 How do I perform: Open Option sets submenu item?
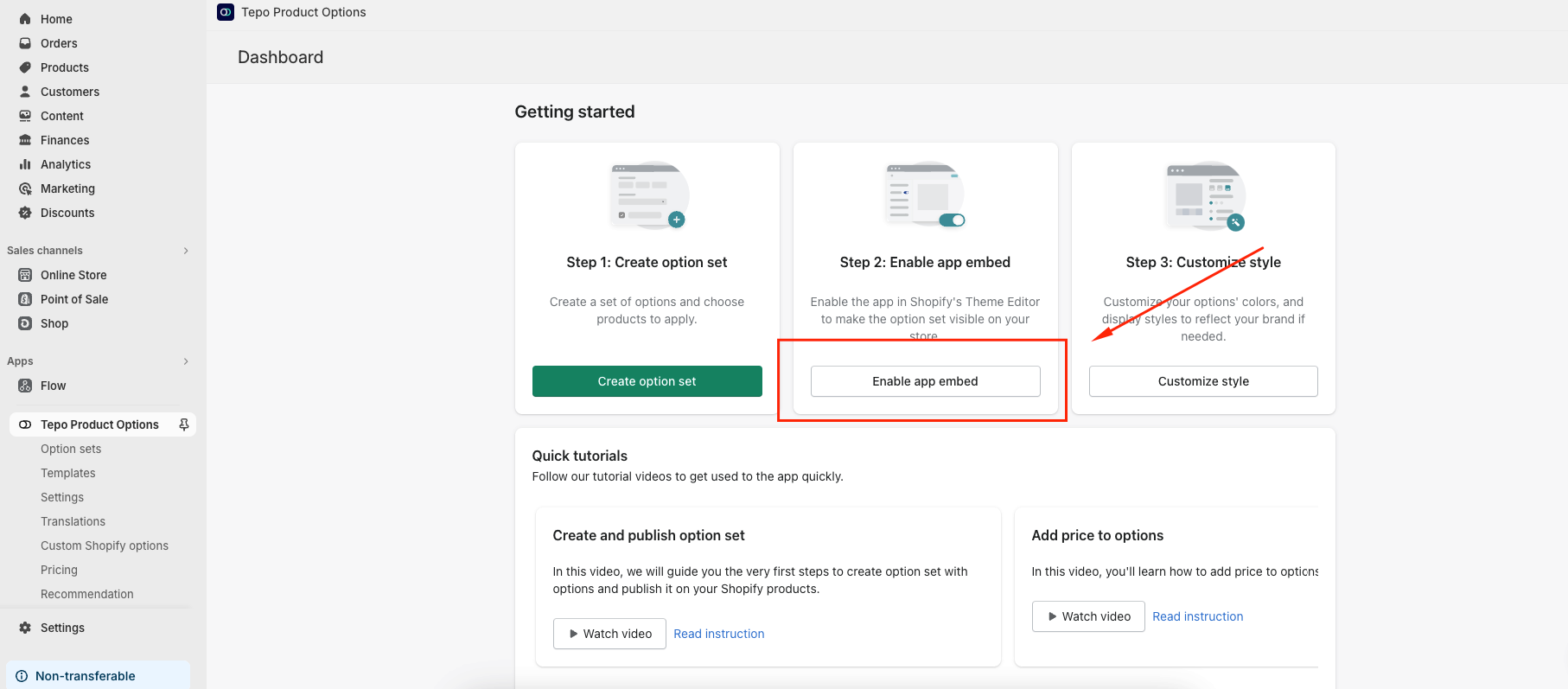point(71,449)
